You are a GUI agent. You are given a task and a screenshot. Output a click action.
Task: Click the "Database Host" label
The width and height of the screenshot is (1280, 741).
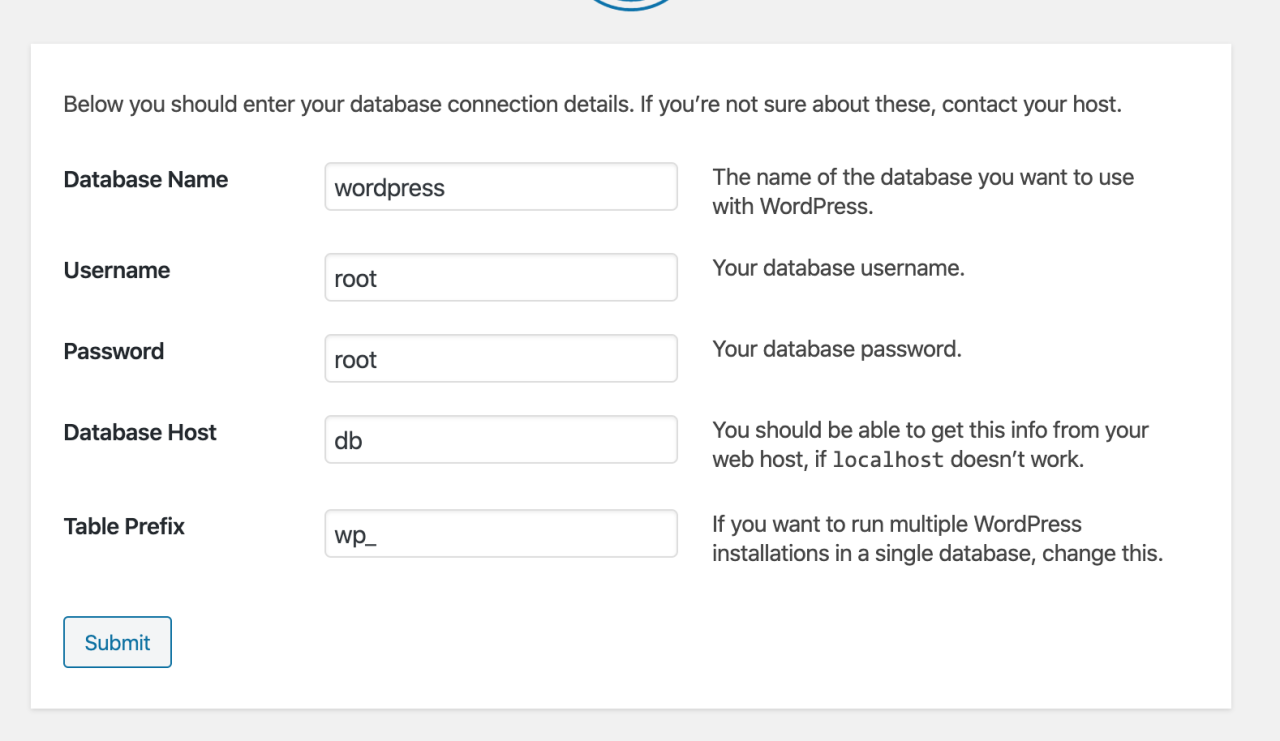[140, 433]
